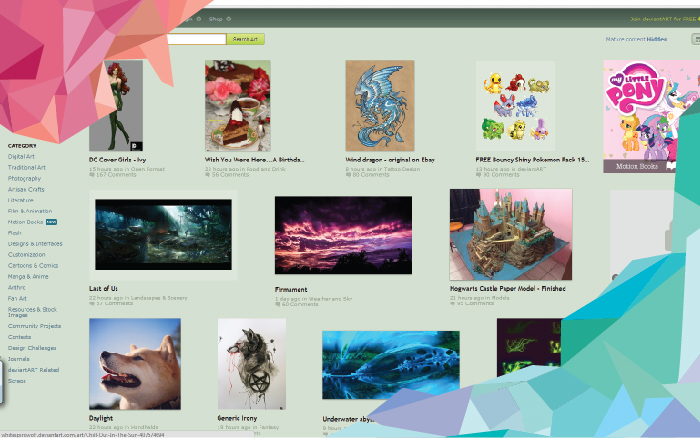700x438 pixels.
Task: Click title Wish You Were Here...A Birthda..
Action: (x=254, y=159)
